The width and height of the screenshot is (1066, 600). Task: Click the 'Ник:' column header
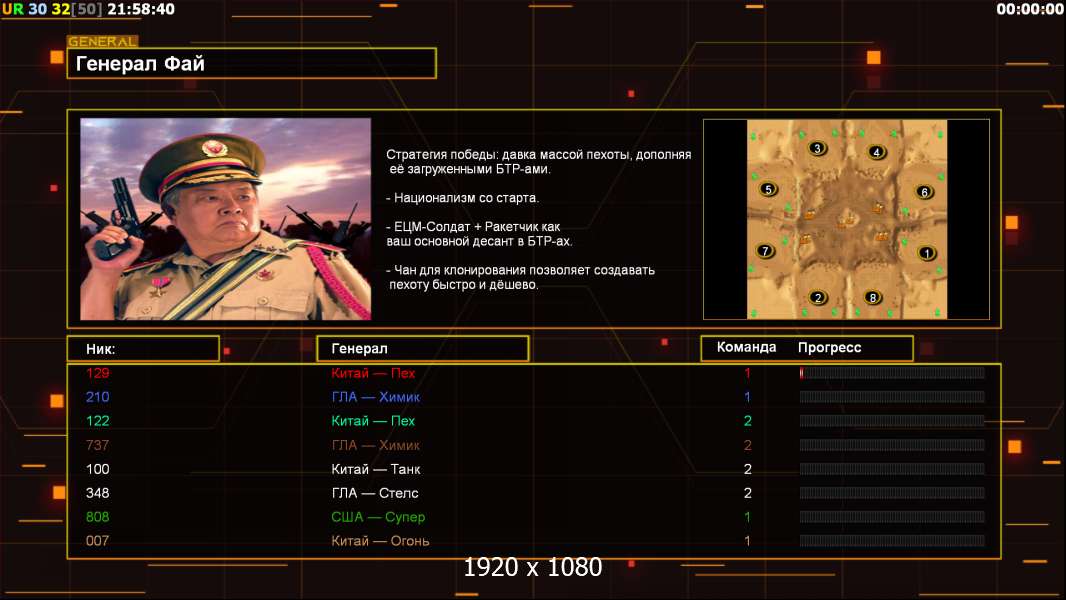point(143,349)
